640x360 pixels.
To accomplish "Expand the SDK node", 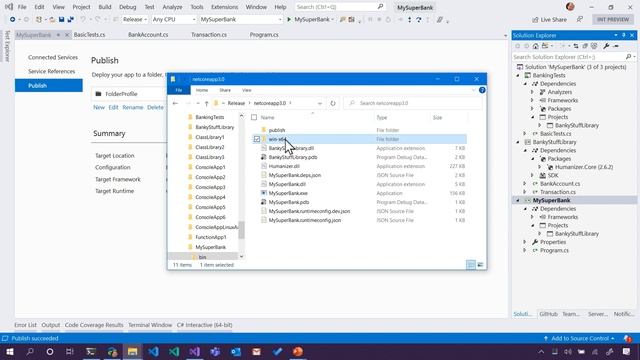I will point(532,175).
